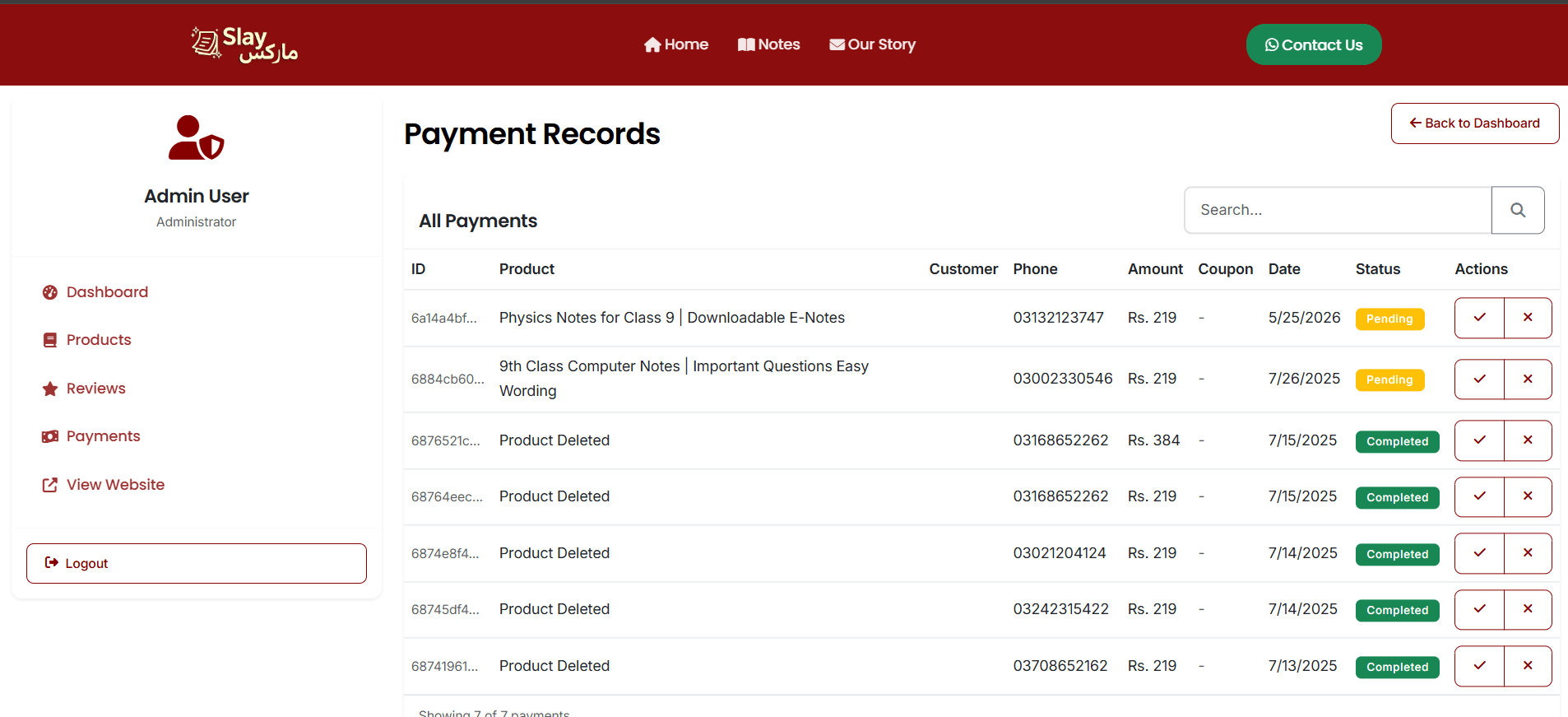This screenshot has width=1568, height=717.
Task: Click Completed badge dated 7/13/2025
Action: click(1397, 667)
